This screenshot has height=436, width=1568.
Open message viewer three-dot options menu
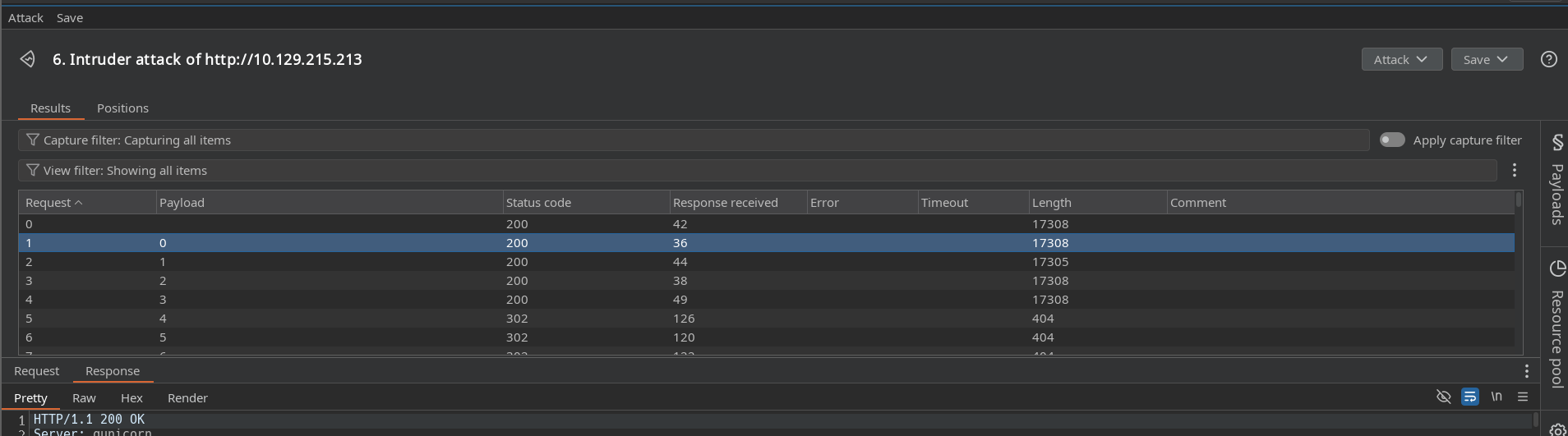[x=1526, y=371]
